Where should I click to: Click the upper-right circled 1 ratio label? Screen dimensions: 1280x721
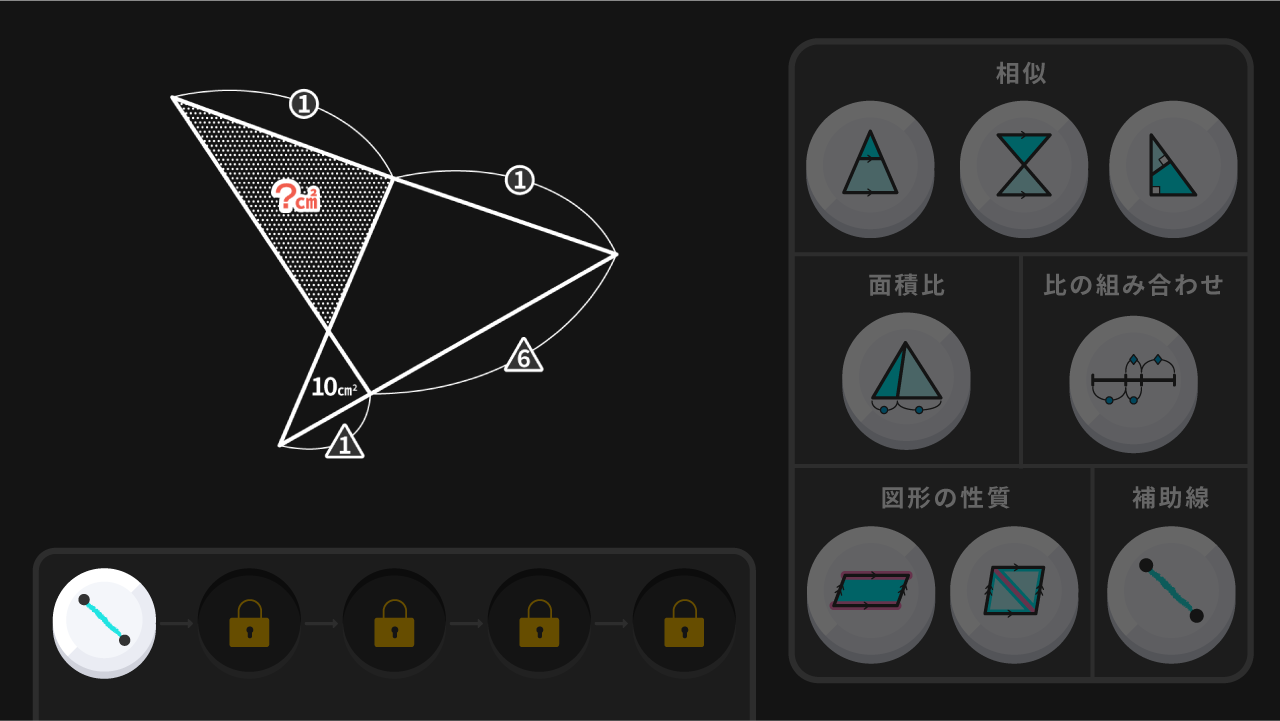519,181
